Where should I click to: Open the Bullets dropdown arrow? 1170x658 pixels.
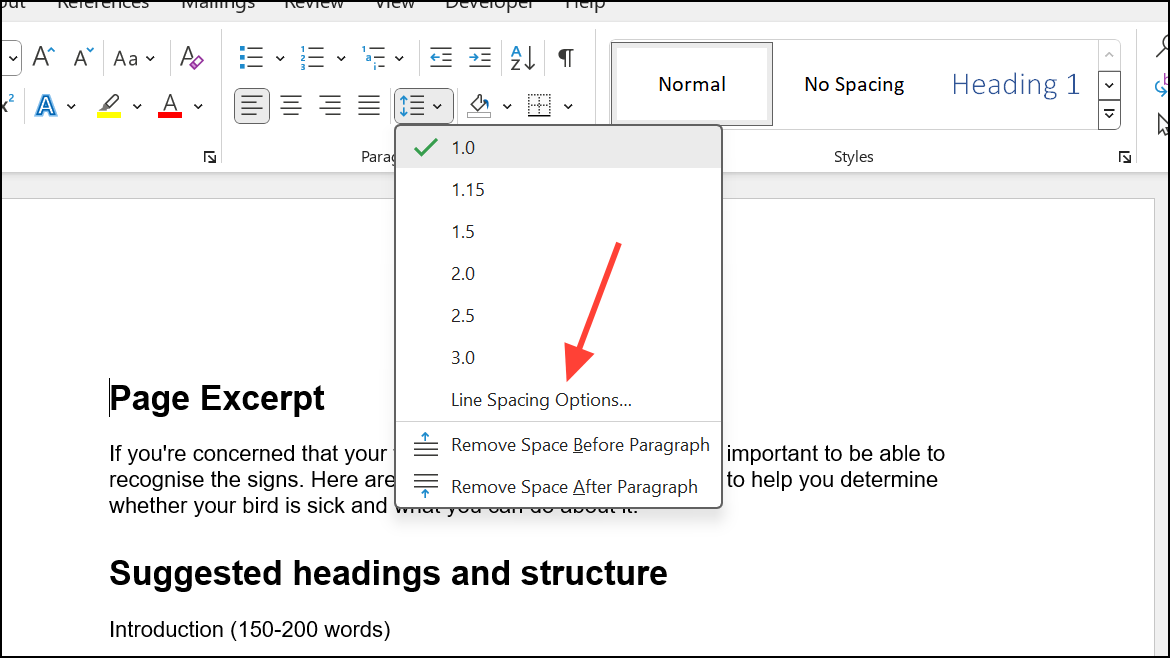click(279, 57)
